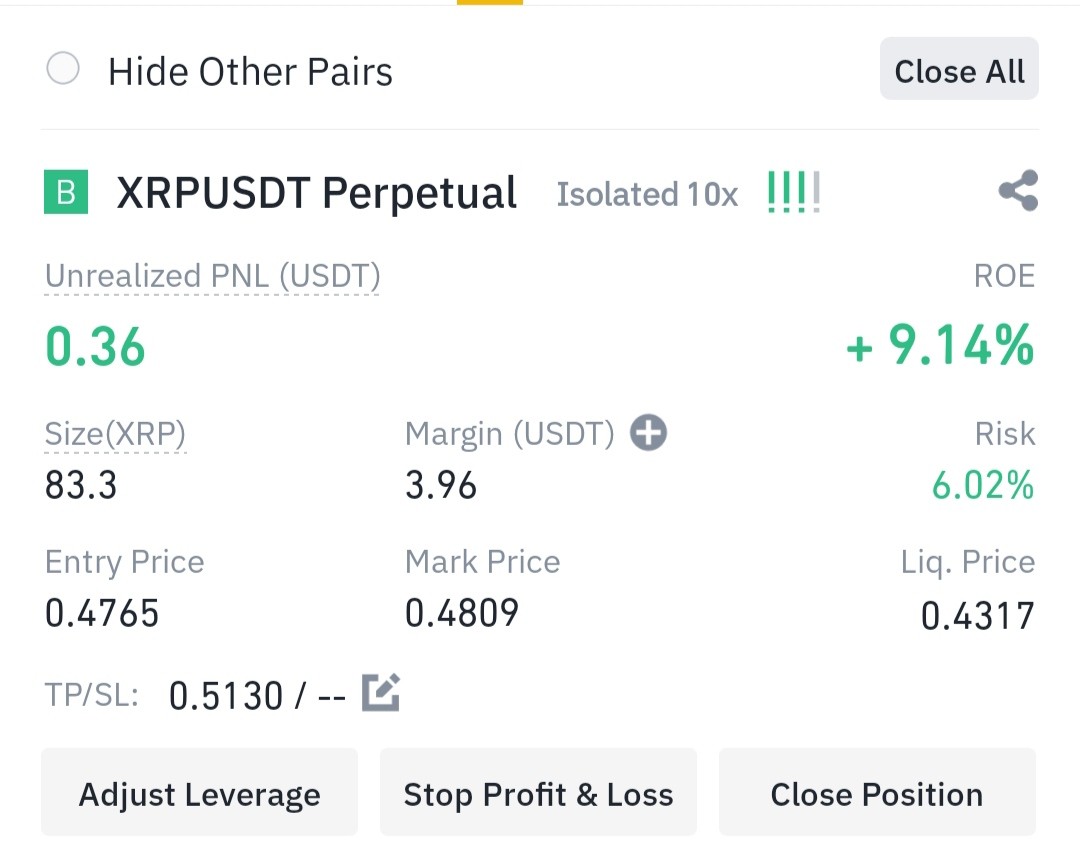Tap the Size(XRP) underlined label
1080x849 pixels.
pos(115,434)
